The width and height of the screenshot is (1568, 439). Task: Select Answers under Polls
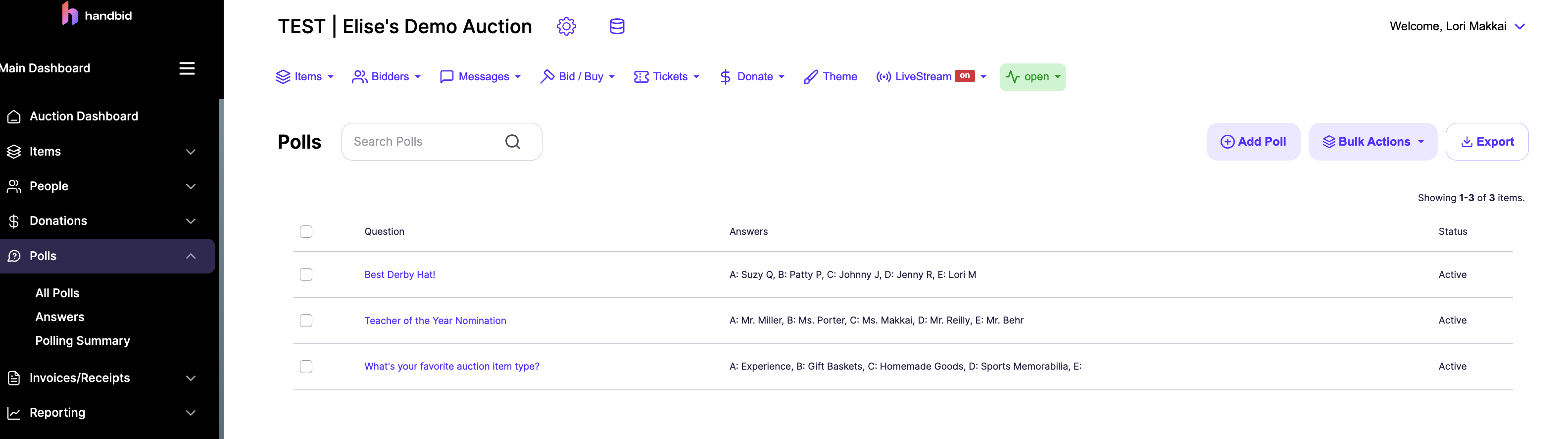click(60, 317)
